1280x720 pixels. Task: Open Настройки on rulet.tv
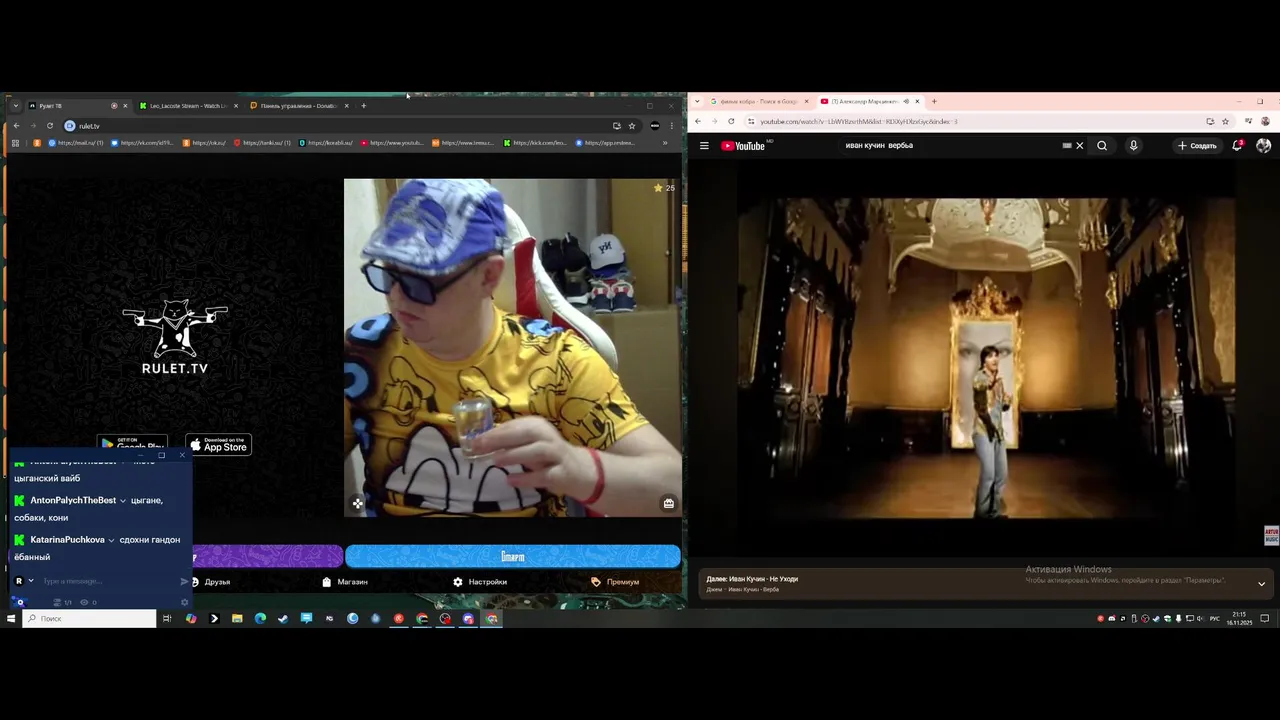coord(480,582)
